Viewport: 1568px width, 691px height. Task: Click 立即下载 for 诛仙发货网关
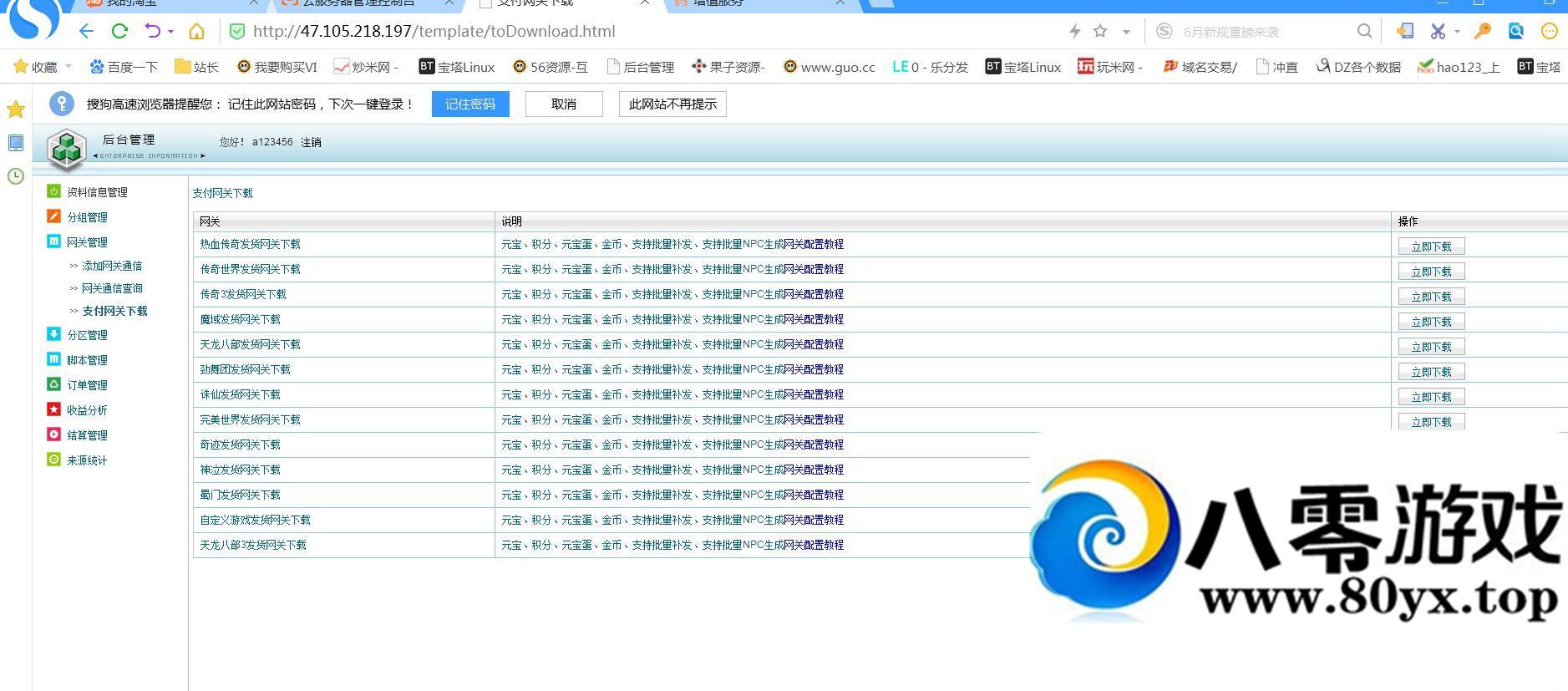1431,397
